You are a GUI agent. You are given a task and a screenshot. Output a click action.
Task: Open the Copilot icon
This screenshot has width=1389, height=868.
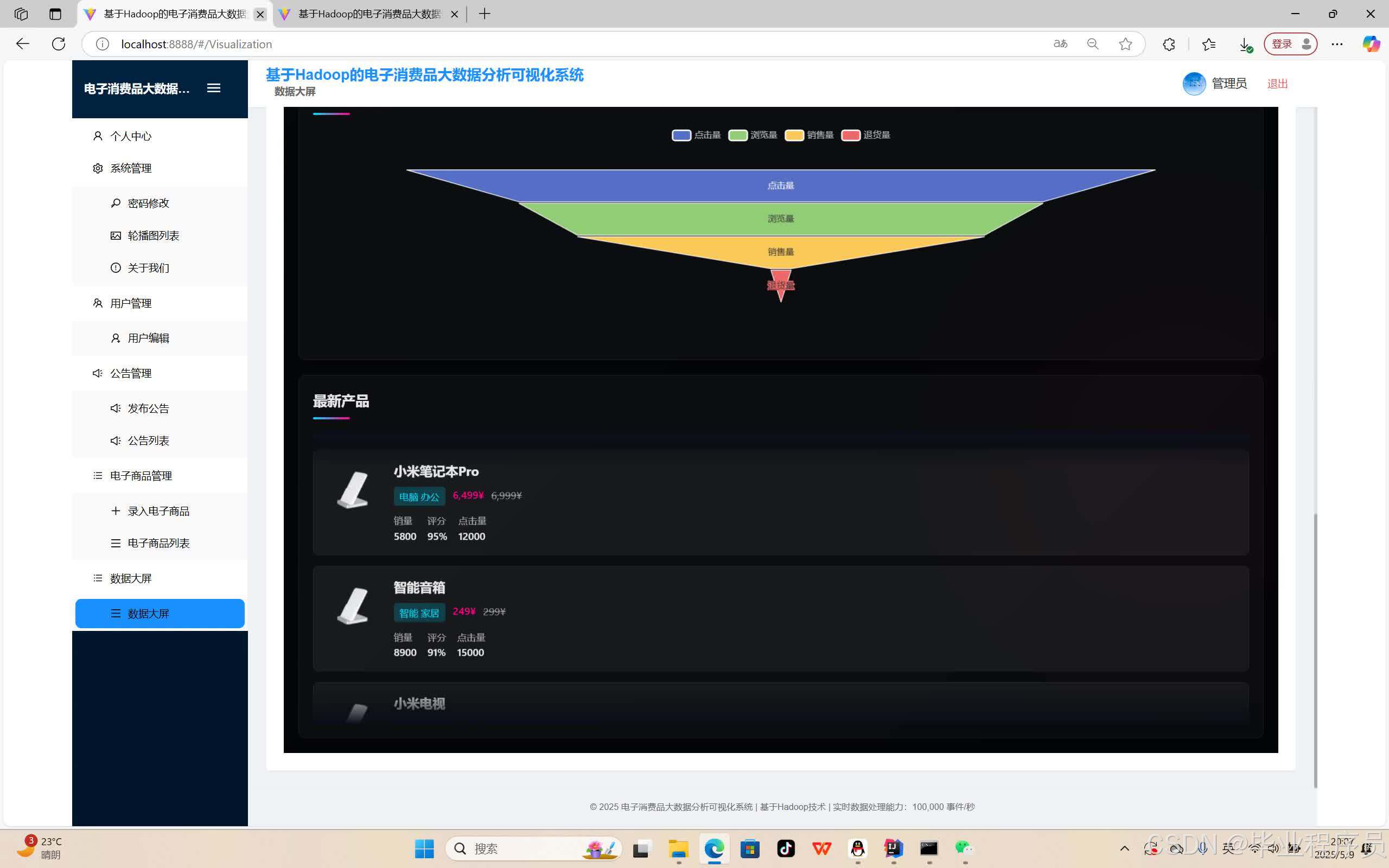[x=1371, y=44]
